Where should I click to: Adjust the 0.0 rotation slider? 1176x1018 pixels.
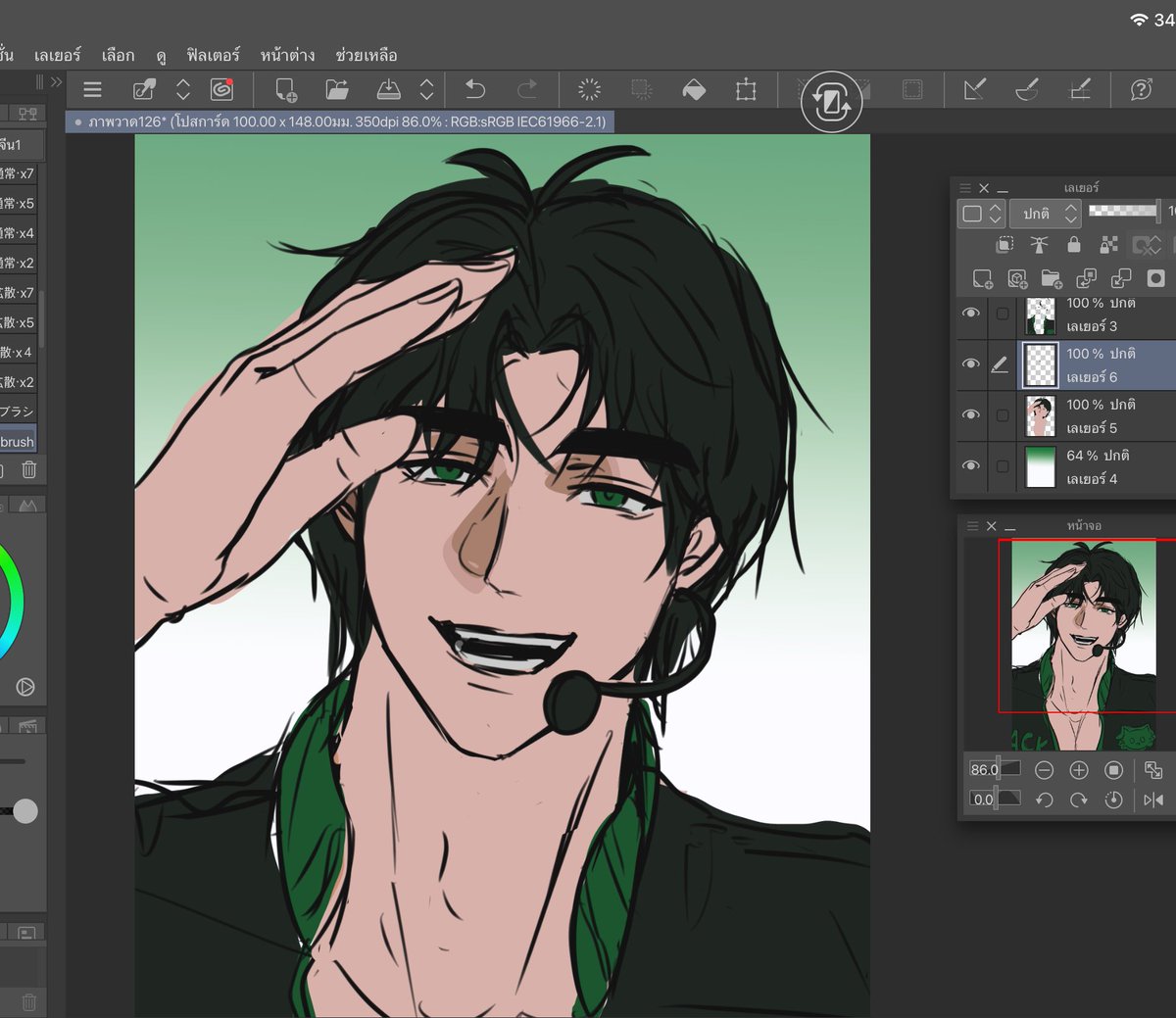[995, 799]
